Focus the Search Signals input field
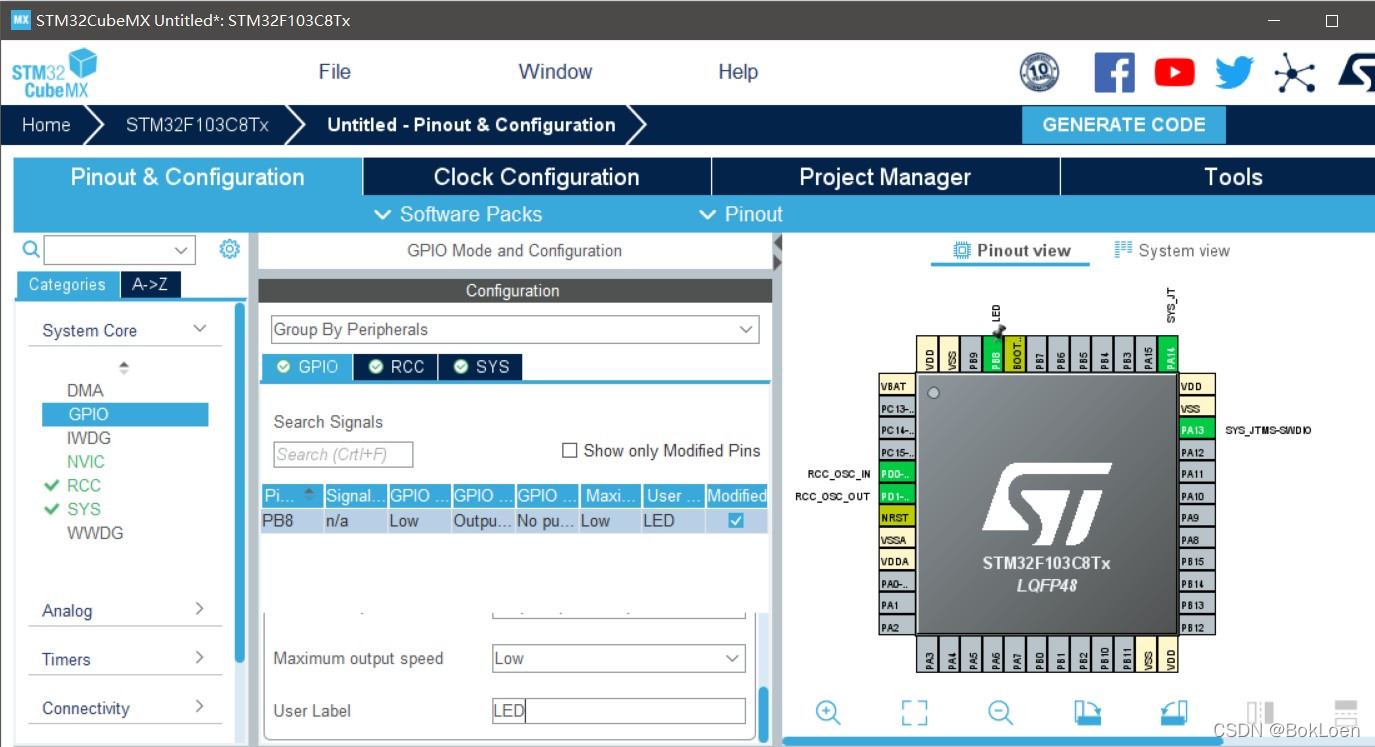This screenshot has height=747, width=1375. (x=343, y=455)
